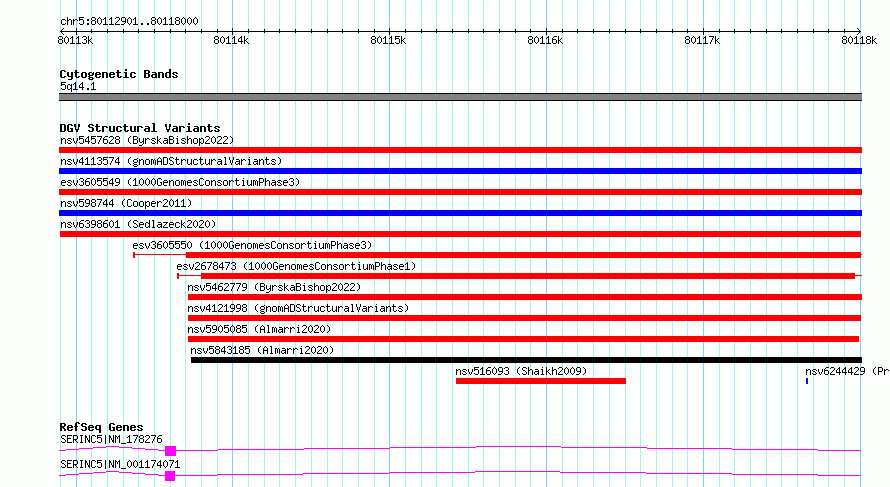Image resolution: width=890 pixels, height=487 pixels.
Task: Click the nsv598744 (Cooper2011) label
Action: tap(126, 203)
